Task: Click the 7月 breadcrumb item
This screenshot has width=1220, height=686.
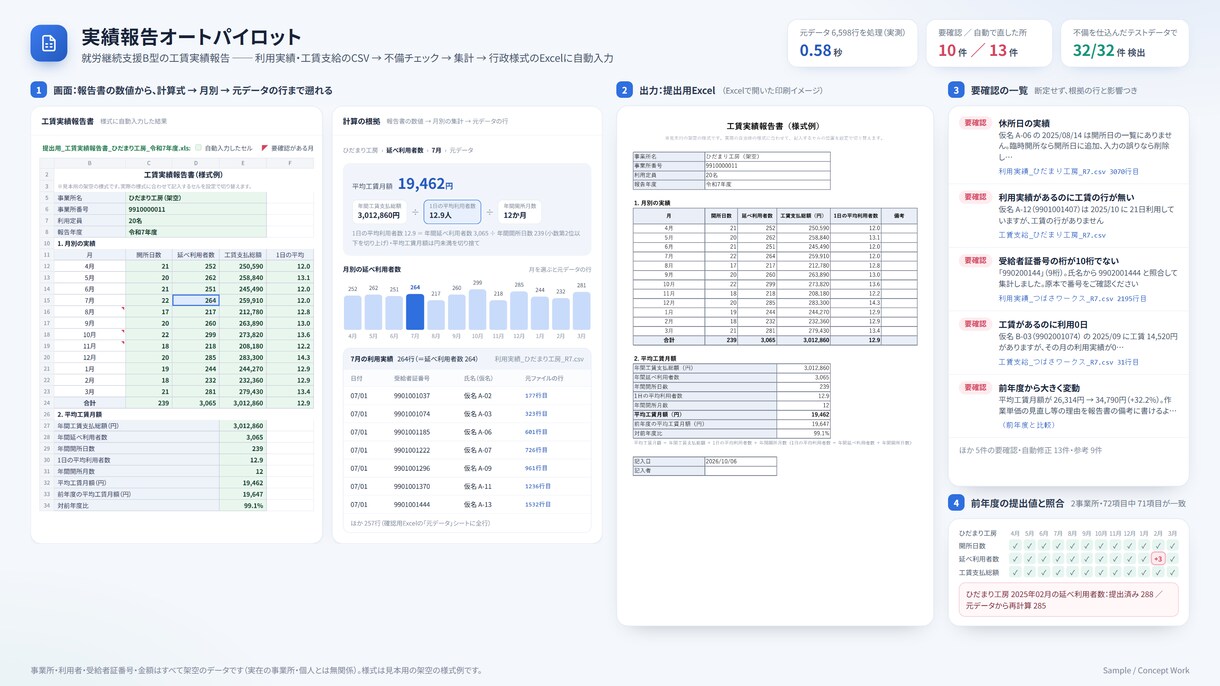Action: click(x=436, y=149)
